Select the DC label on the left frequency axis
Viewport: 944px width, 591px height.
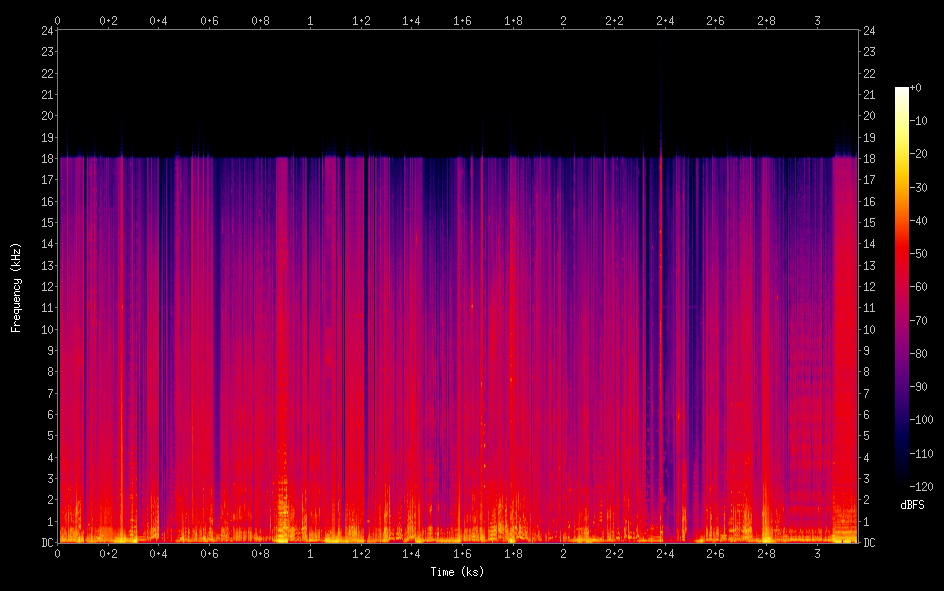45,543
